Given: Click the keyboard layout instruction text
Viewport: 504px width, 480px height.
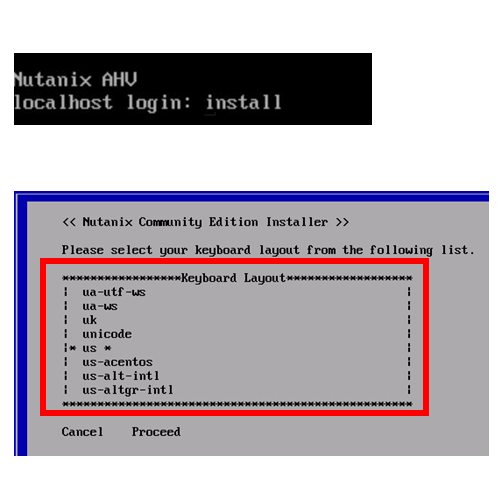Looking at the screenshot, I should pyautogui.click(x=268, y=250).
